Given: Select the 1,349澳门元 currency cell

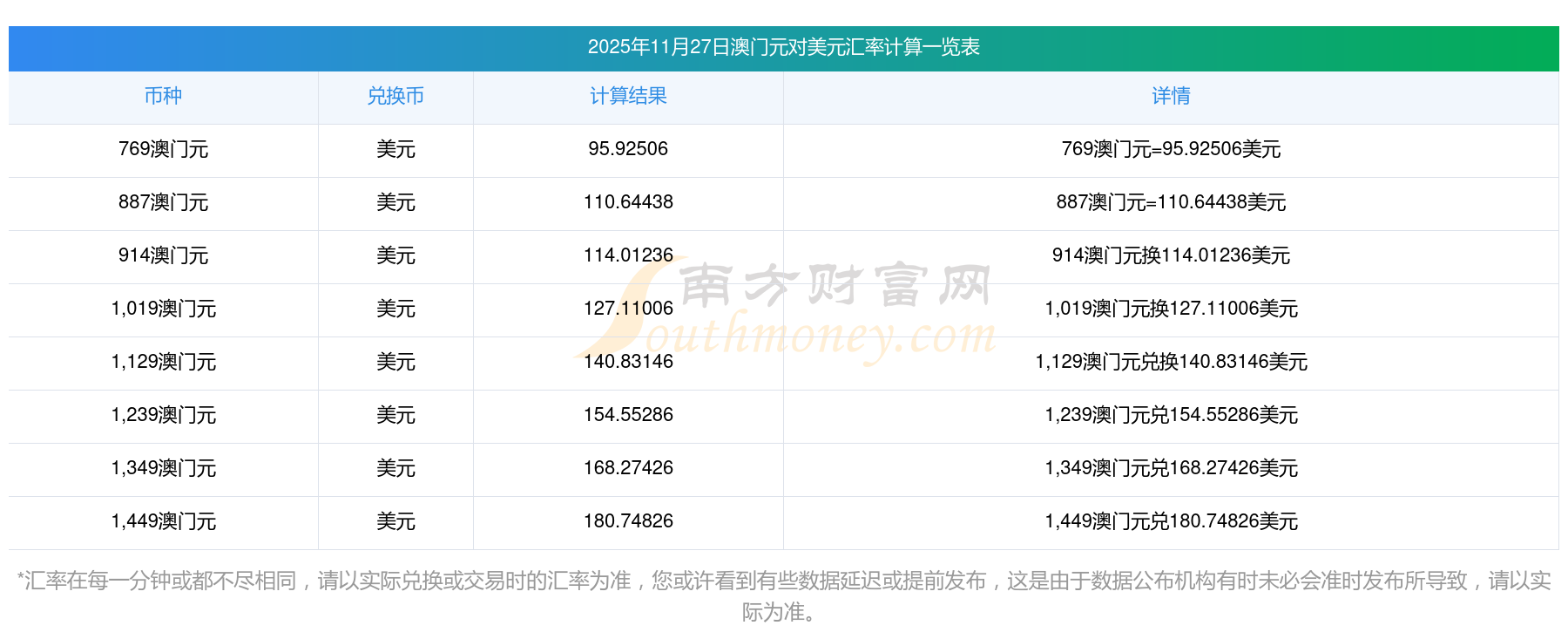Looking at the screenshot, I should pyautogui.click(x=163, y=468).
